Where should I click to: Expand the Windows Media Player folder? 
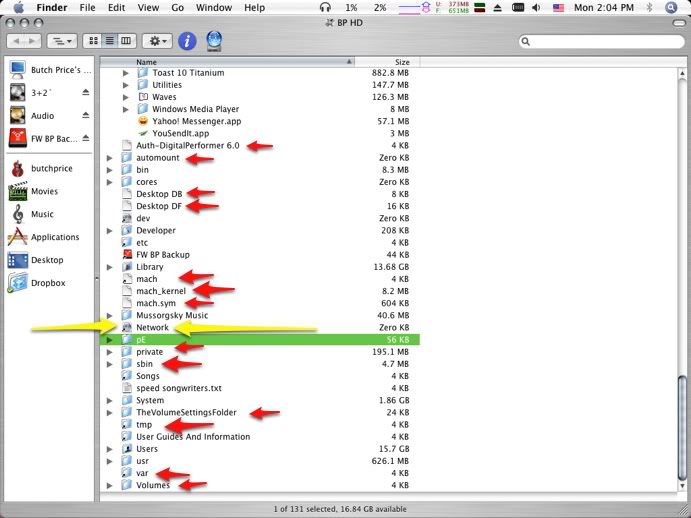pyautogui.click(x=126, y=109)
